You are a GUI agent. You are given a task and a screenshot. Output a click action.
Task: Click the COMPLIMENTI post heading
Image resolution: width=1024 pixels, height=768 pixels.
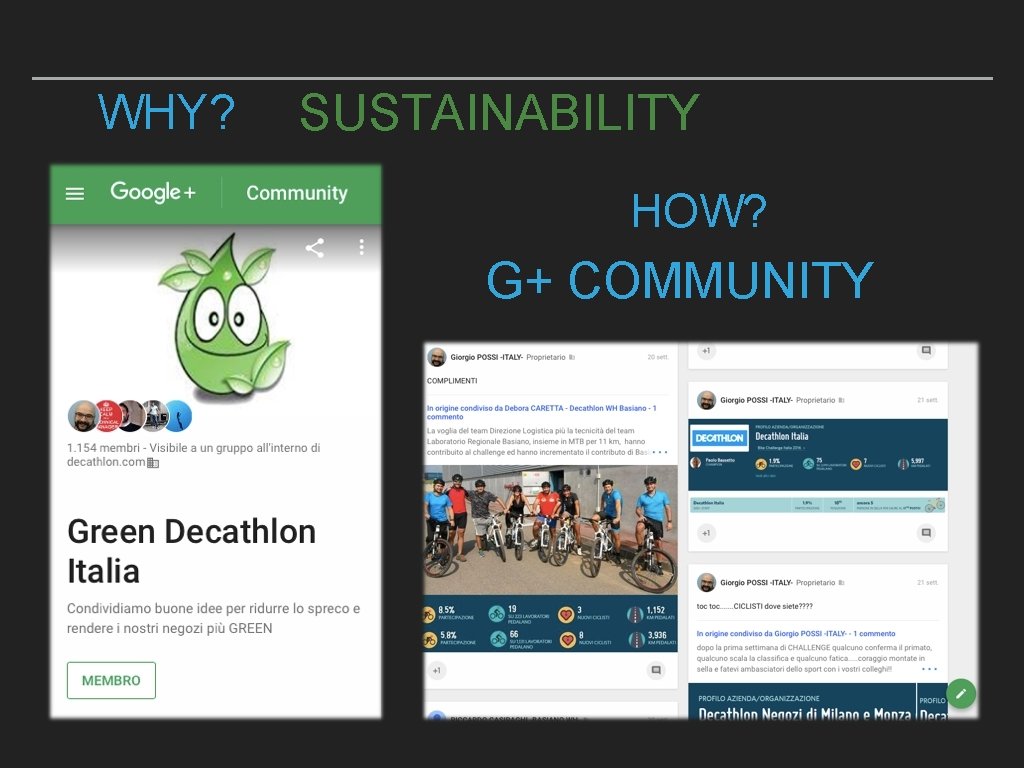tap(452, 381)
